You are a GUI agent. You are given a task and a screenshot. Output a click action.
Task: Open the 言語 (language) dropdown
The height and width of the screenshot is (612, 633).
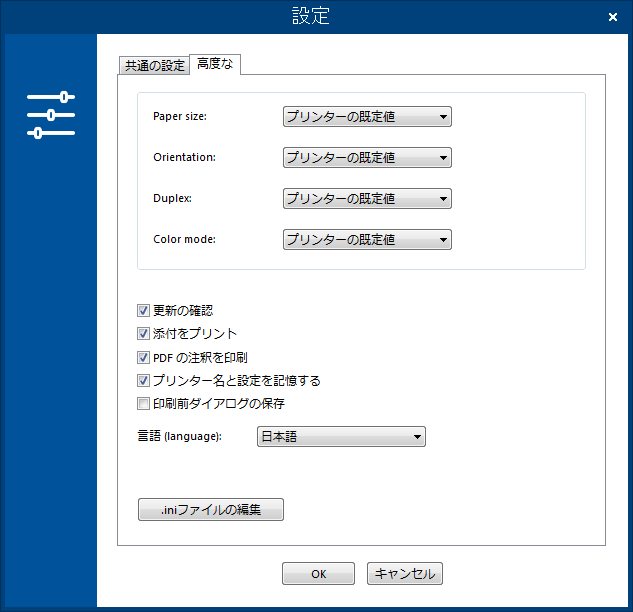click(341, 436)
